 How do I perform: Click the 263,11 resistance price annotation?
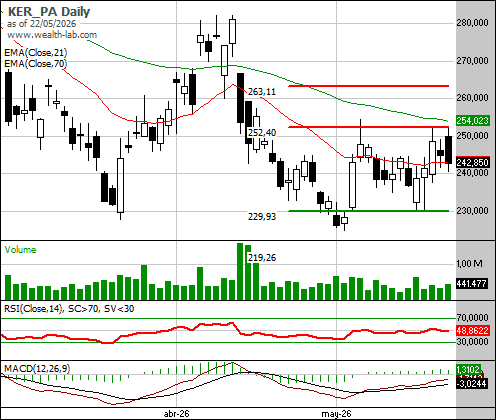[262, 92]
